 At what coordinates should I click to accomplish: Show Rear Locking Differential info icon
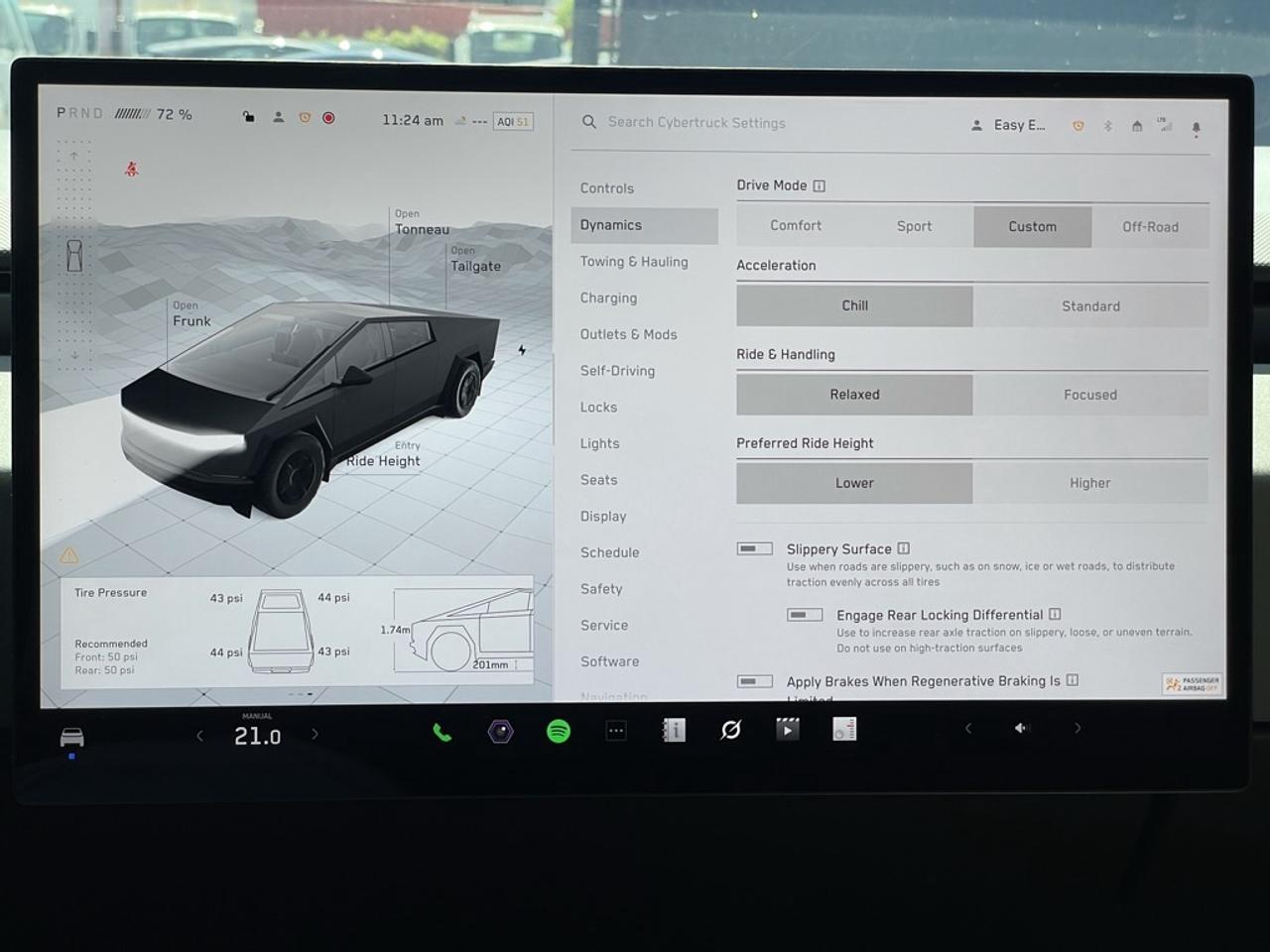[1055, 614]
